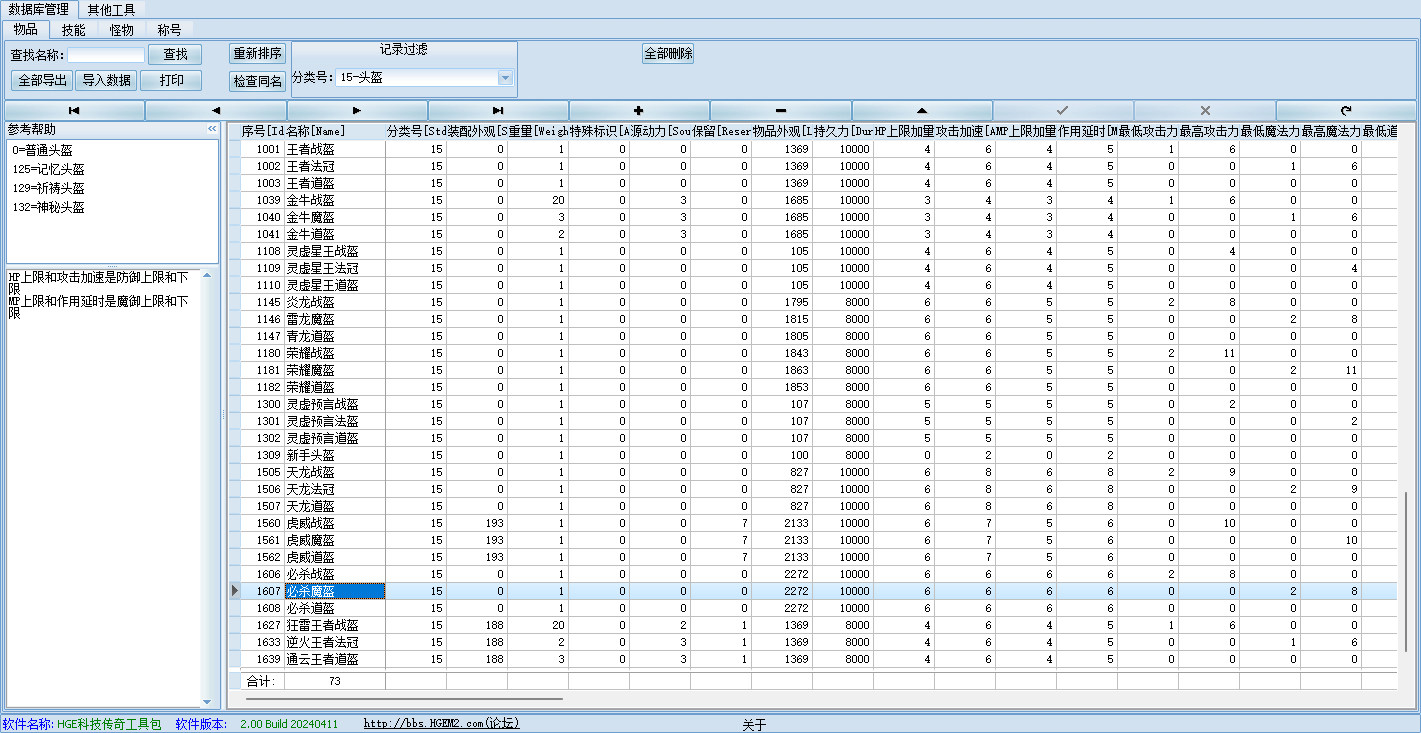Switch to the 技能 tab
Viewport: 1421px width, 733px height.
point(73,30)
